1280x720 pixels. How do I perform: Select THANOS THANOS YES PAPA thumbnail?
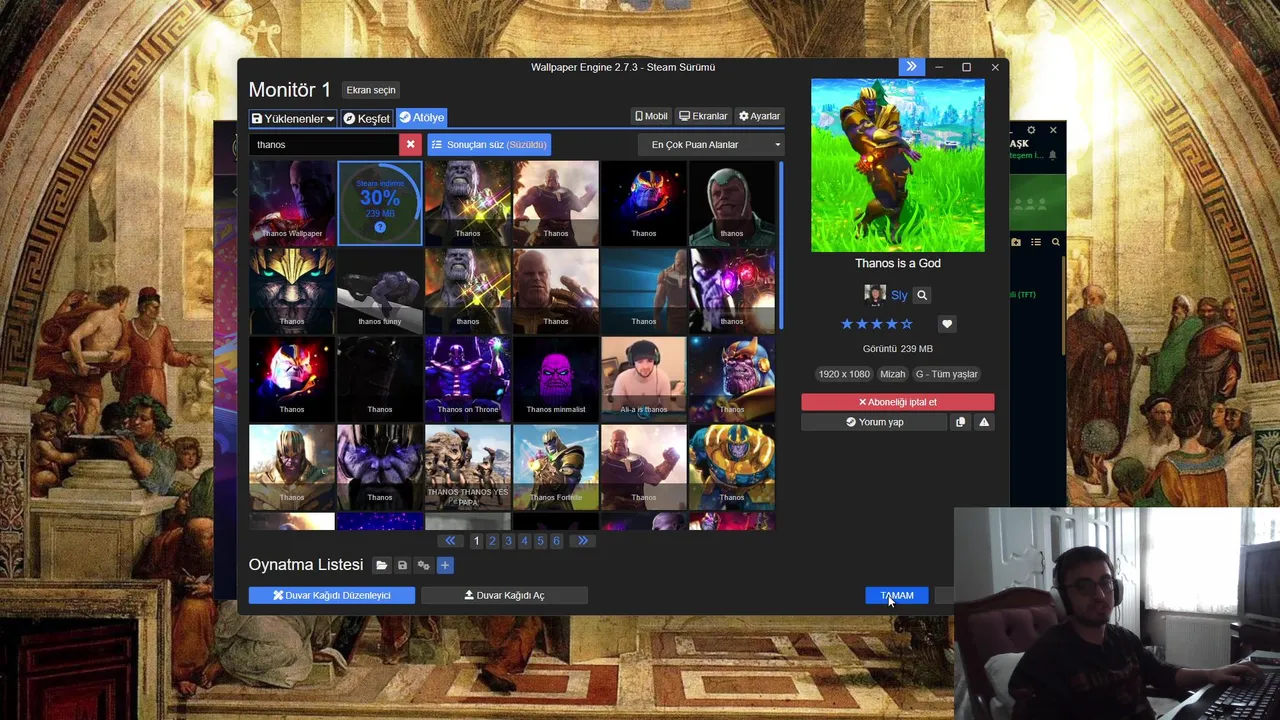click(x=468, y=467)
